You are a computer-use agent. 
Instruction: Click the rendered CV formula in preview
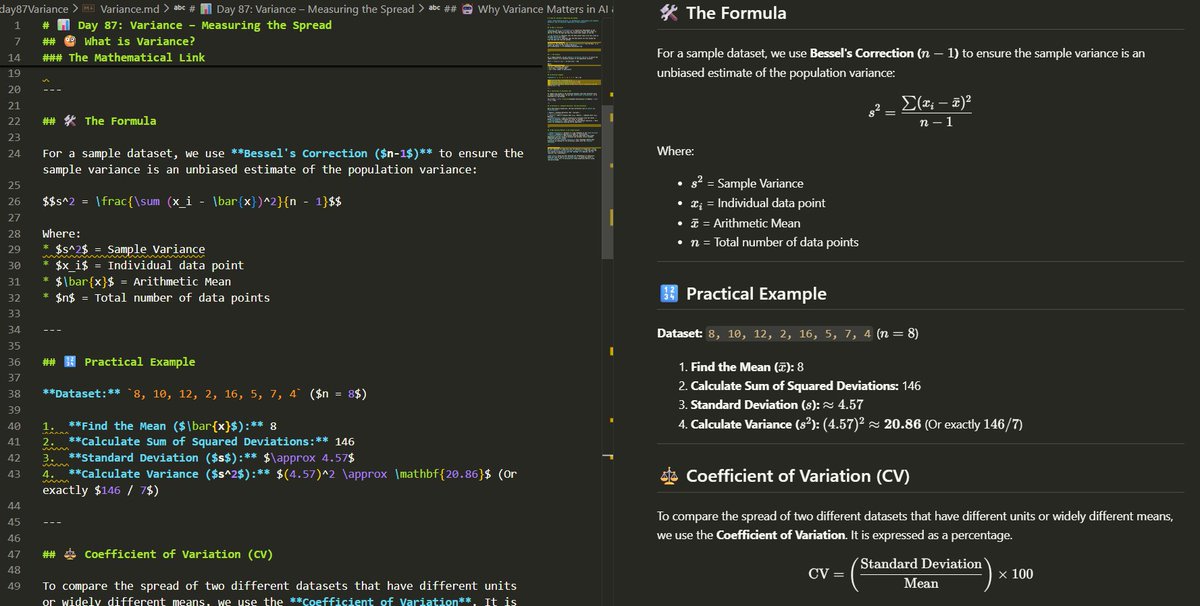click(x=921, y=574)
